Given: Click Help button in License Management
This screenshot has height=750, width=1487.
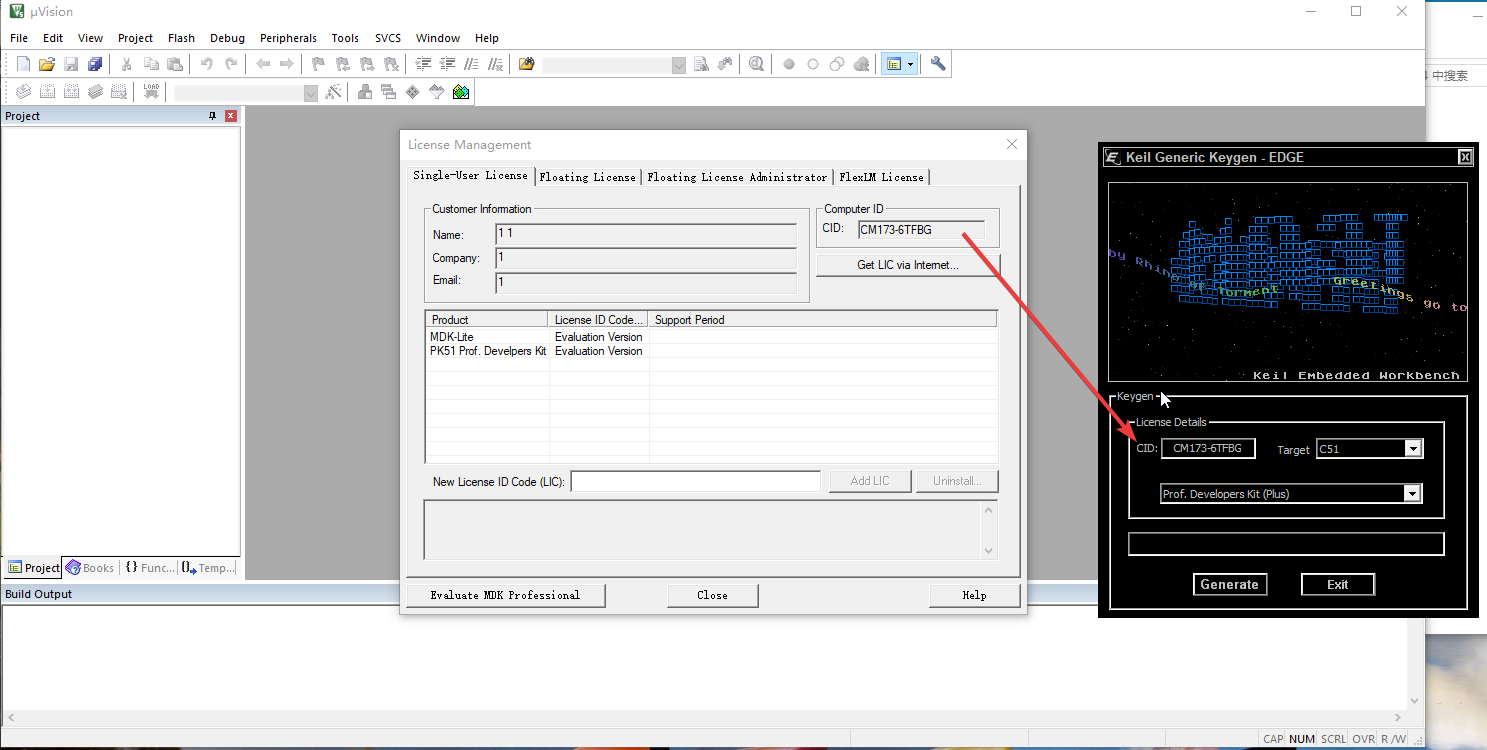Looking at the screenshot, I should coord(974,595).
